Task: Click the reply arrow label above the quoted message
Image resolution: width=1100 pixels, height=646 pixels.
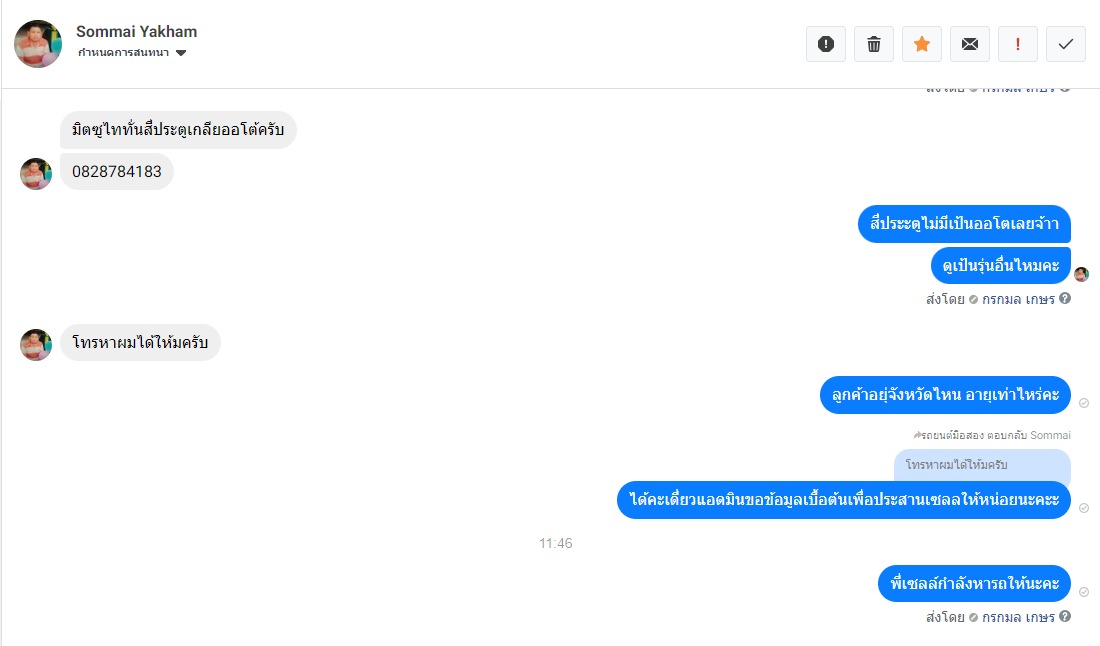Action: [992, 435]
